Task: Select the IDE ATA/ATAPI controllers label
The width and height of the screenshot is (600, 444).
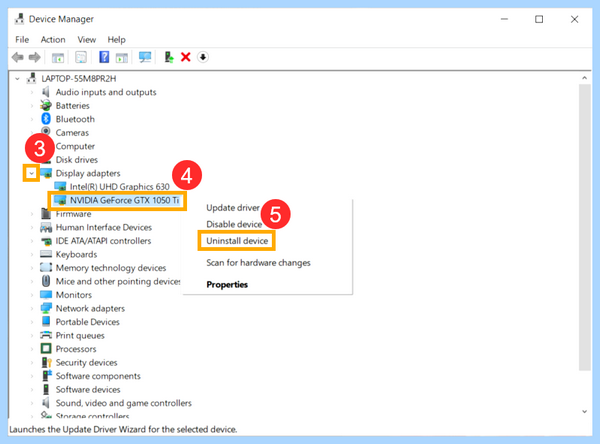Action: pos(103,241)
